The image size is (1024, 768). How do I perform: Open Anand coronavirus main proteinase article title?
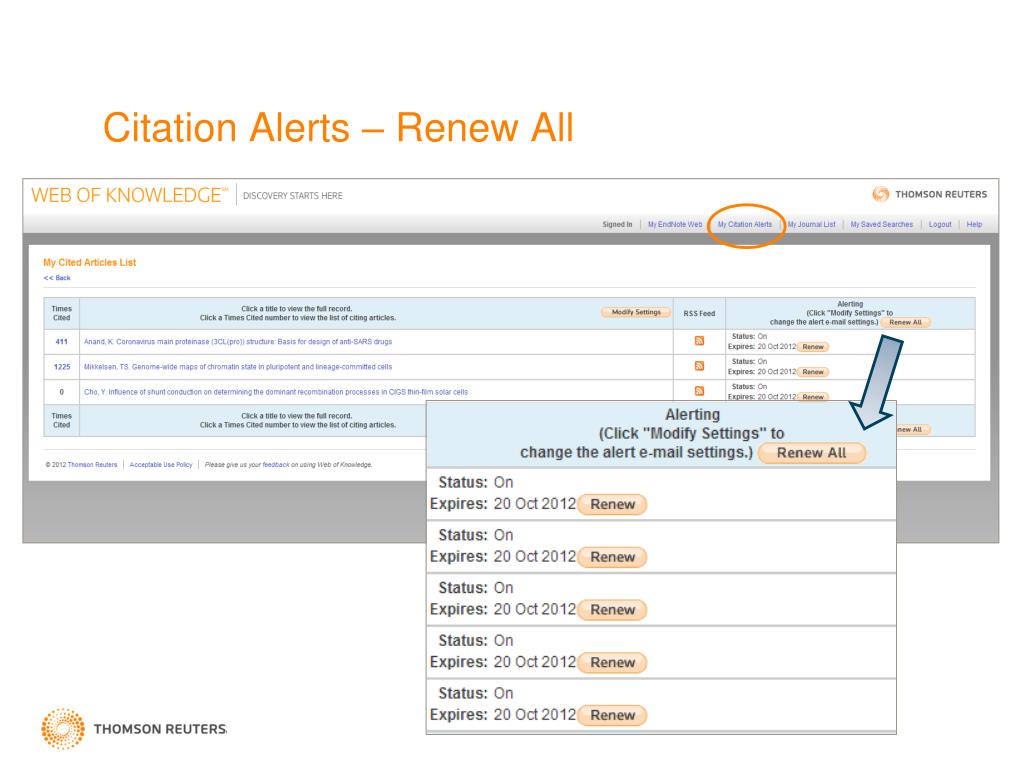pos(238,342)
